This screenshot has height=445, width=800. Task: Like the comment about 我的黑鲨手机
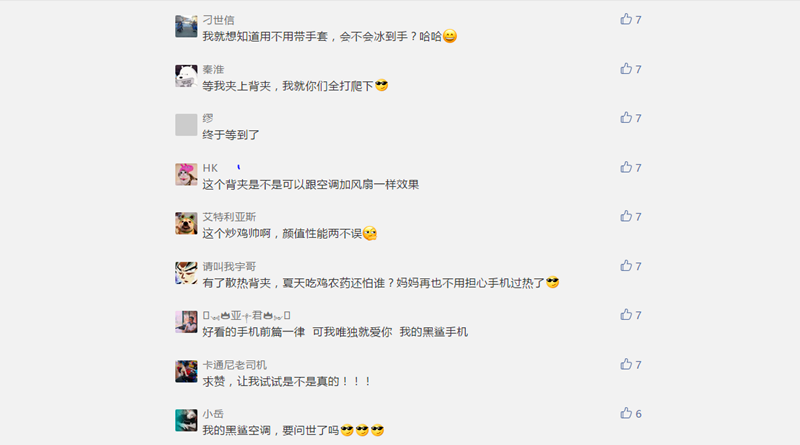tap(626, 315)
